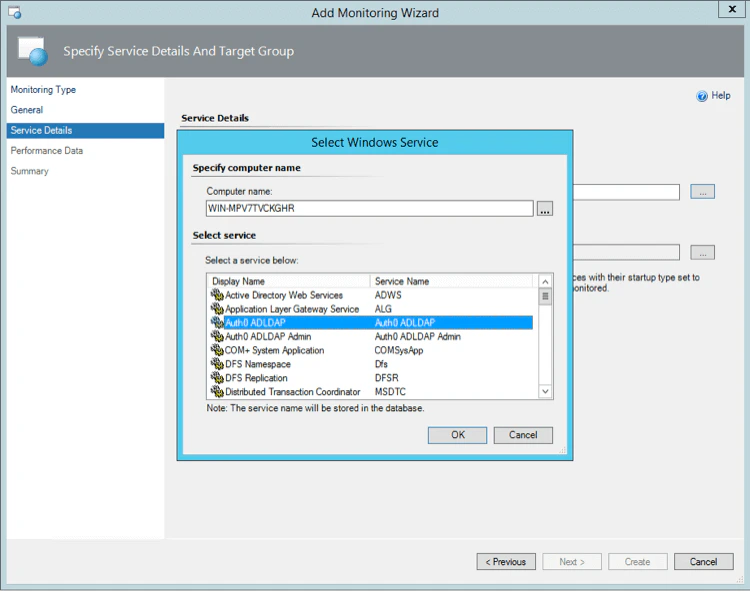Click the Auth0 ADLDAP service gear icon
Screen dimensions: 750x593
coord(217,323)
